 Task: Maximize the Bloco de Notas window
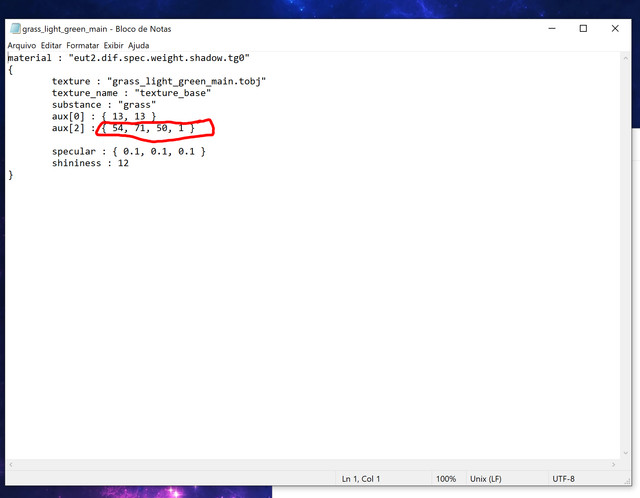tap(583, 29)
